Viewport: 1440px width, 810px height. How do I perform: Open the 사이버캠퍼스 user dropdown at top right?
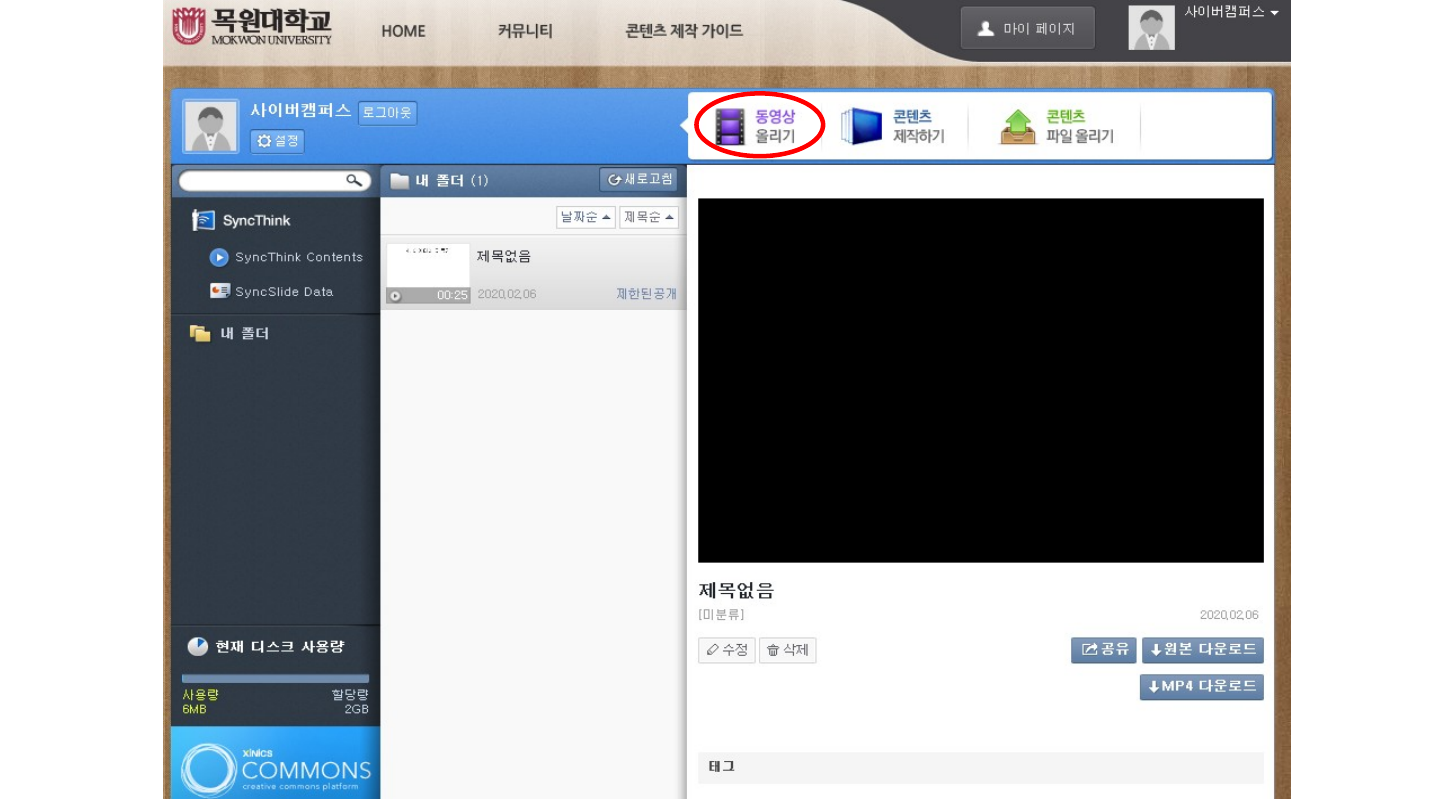coord(1231,13)
